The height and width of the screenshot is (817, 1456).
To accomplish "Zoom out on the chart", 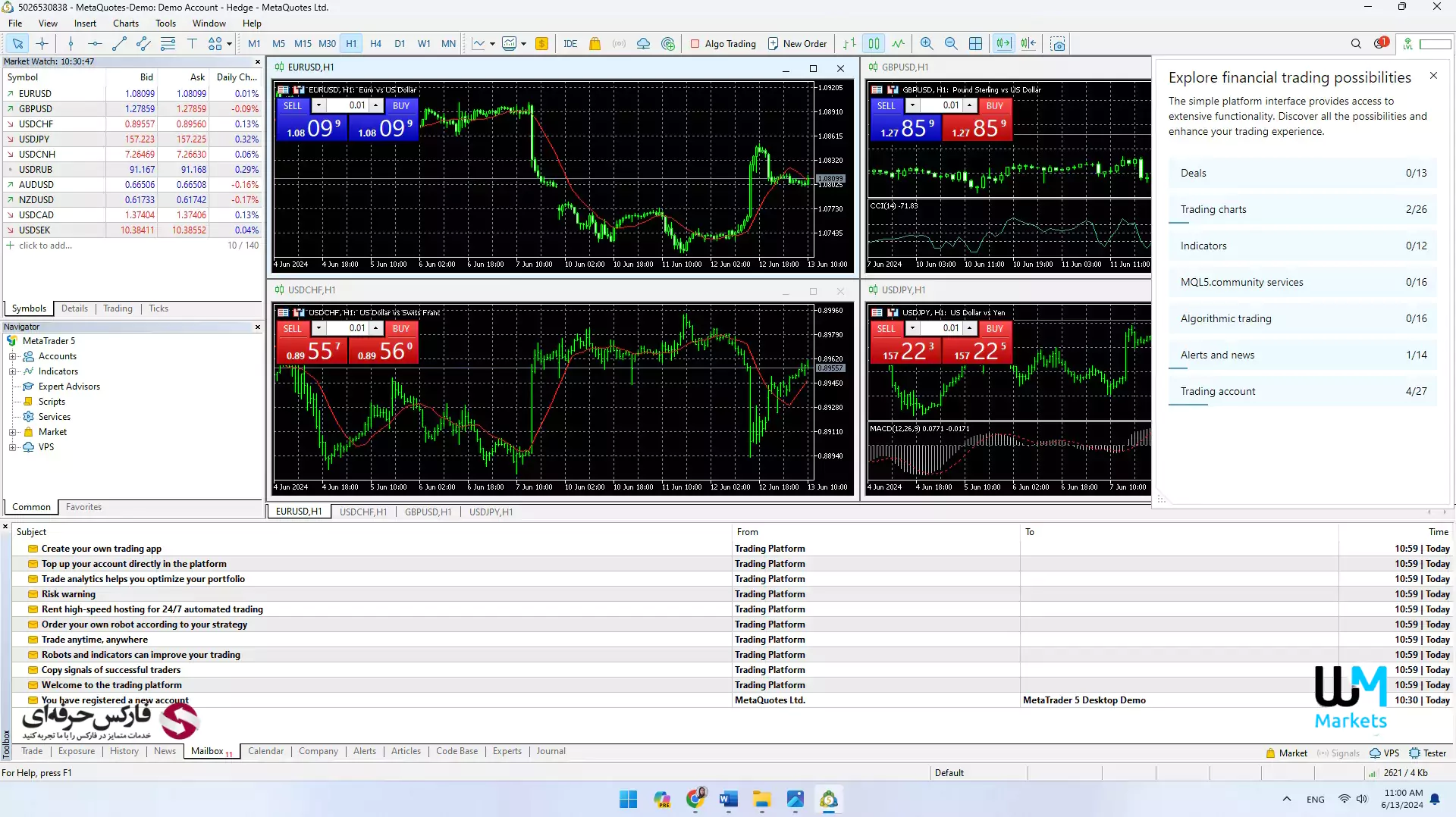I will (951, 44).
